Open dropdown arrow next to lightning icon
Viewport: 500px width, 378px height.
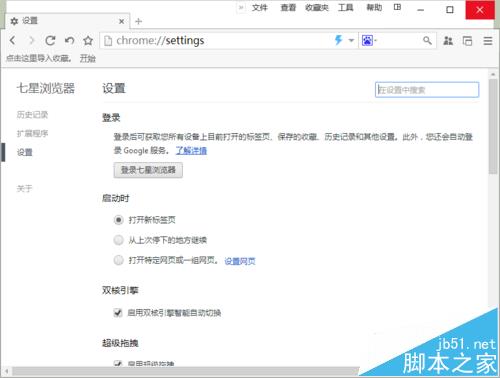point(351,41)
